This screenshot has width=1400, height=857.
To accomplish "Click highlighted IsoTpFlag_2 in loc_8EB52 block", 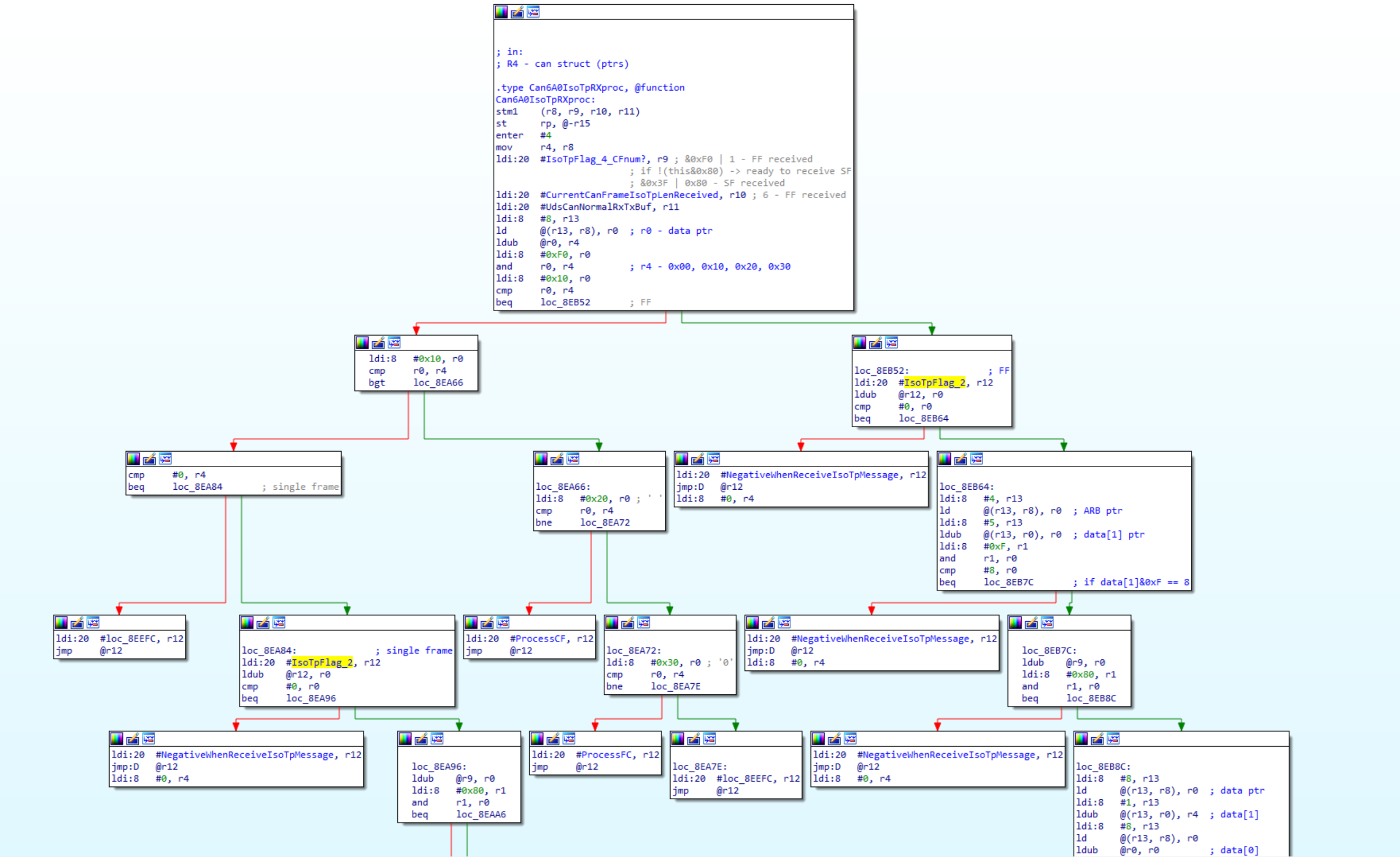I will pyautogui.click(x=934, y=383).
